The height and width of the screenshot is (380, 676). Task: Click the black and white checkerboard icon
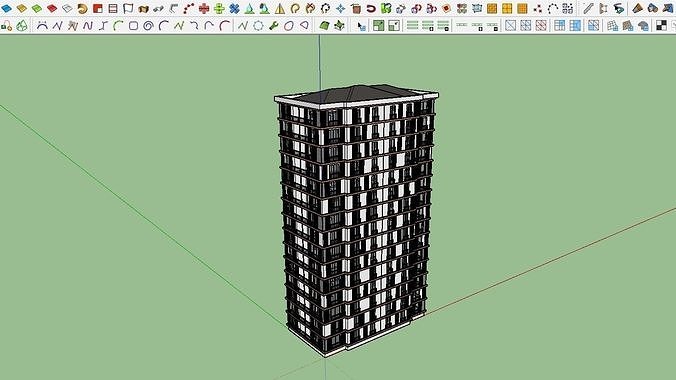(x=661, y=26)
